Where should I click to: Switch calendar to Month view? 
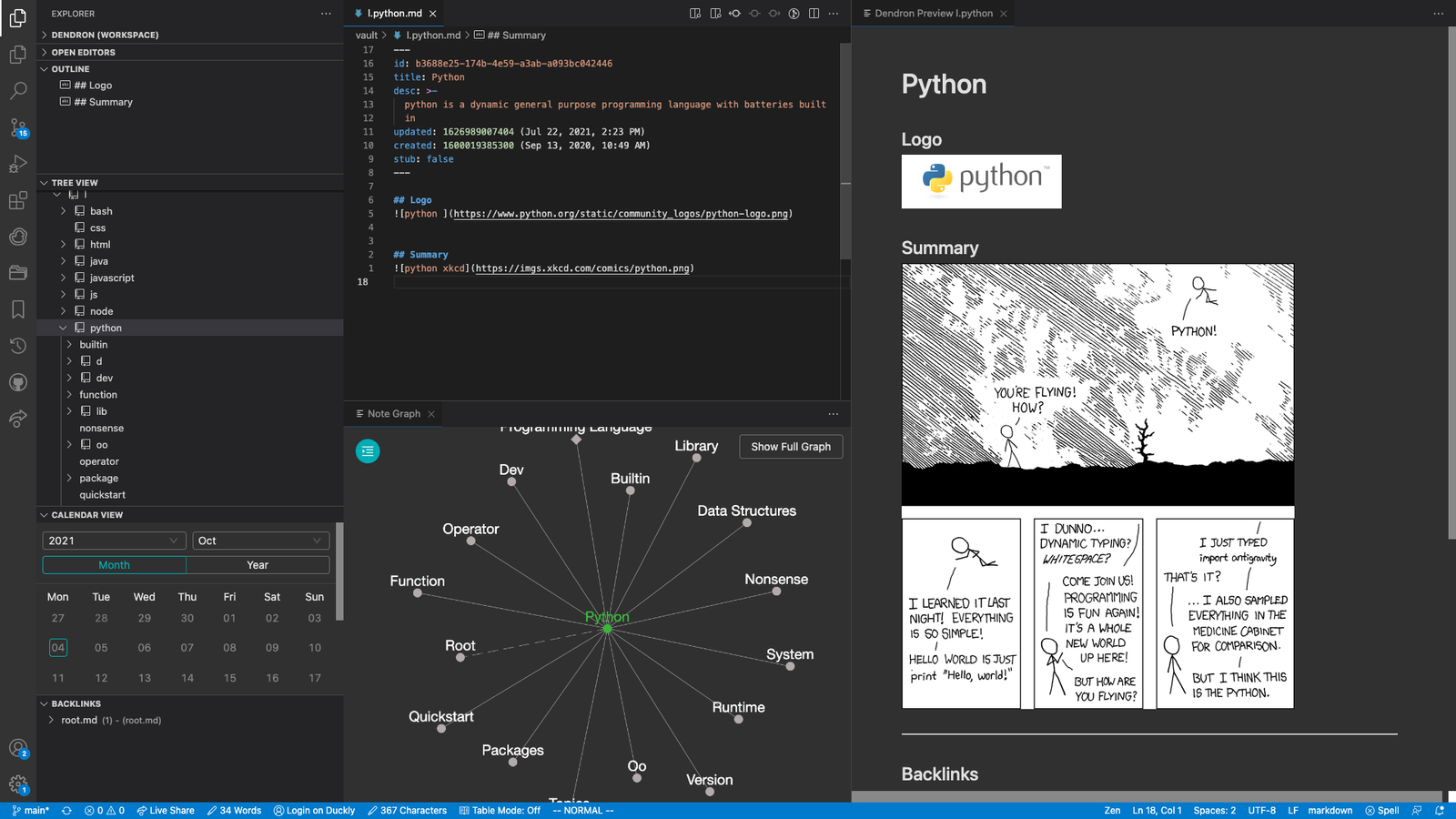click(x=114, y=565)
